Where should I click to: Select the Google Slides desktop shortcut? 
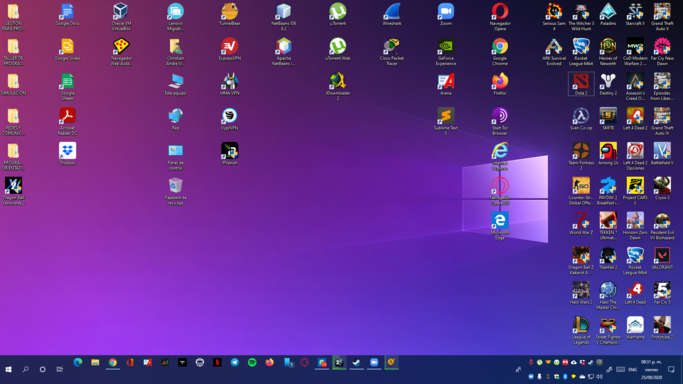68,50
